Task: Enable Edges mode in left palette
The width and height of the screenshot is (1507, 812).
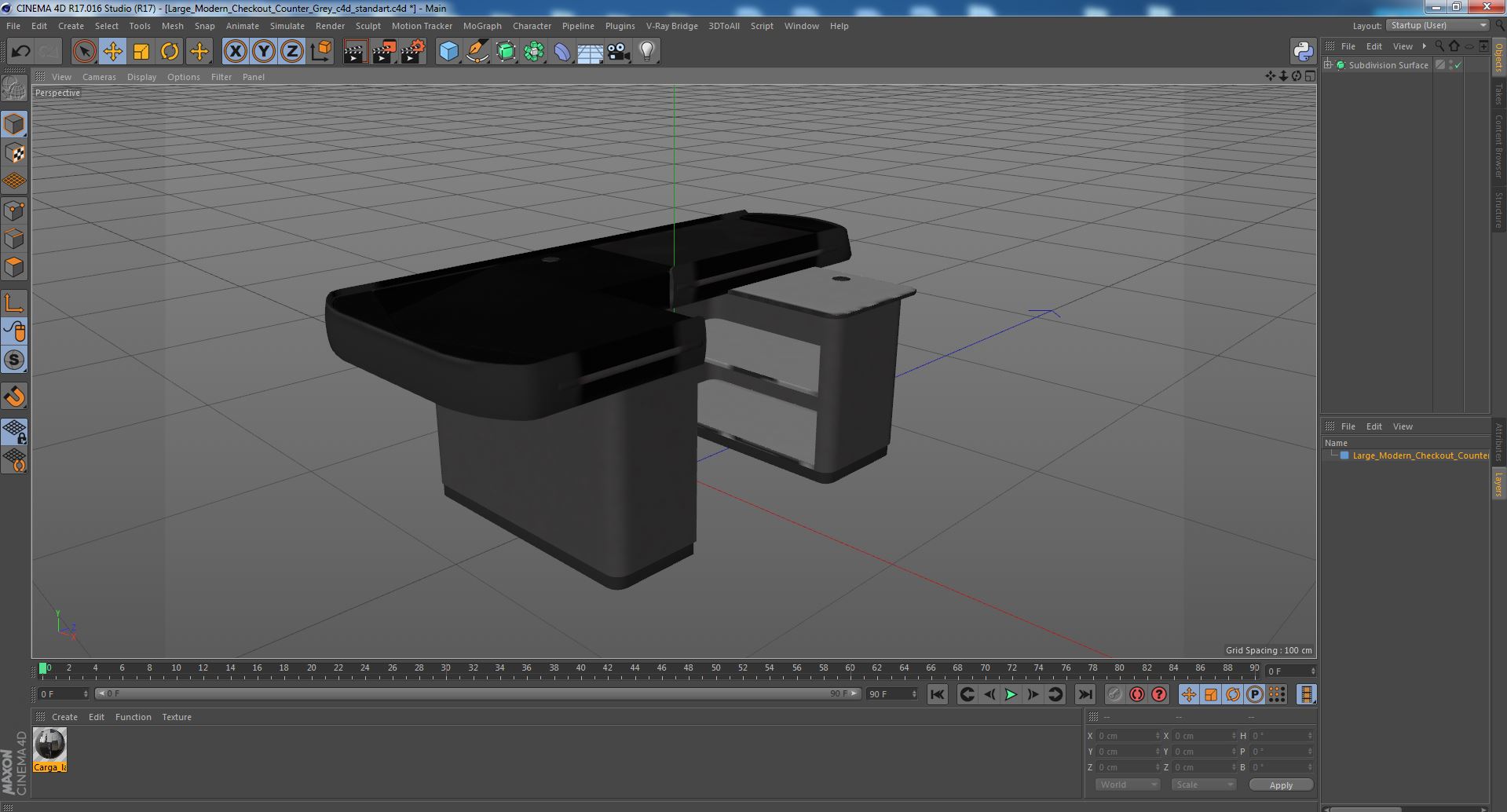Action: click(15, 239)
